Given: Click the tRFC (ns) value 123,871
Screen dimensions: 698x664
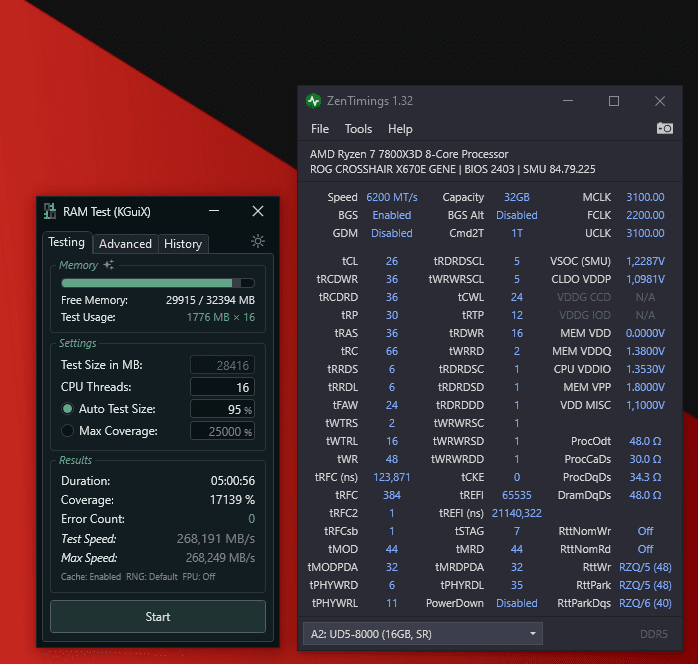Looking at the screenshot, I should (392, 477).
